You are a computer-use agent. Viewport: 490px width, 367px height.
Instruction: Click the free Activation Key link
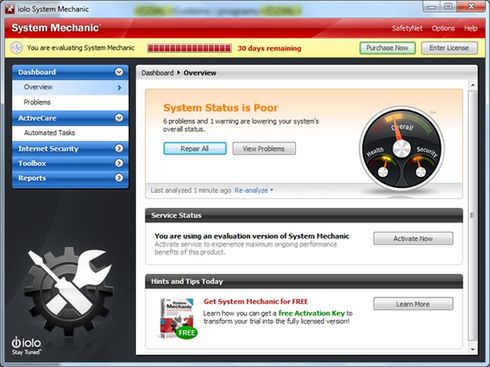(x=311, y=313)
